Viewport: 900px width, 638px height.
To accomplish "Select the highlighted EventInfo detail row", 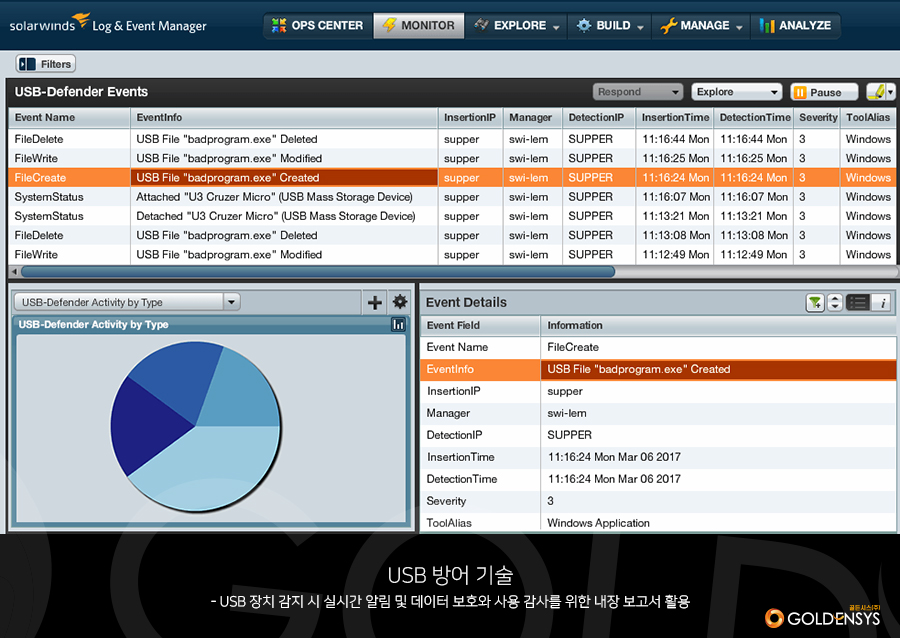I will tap(658, 369).
